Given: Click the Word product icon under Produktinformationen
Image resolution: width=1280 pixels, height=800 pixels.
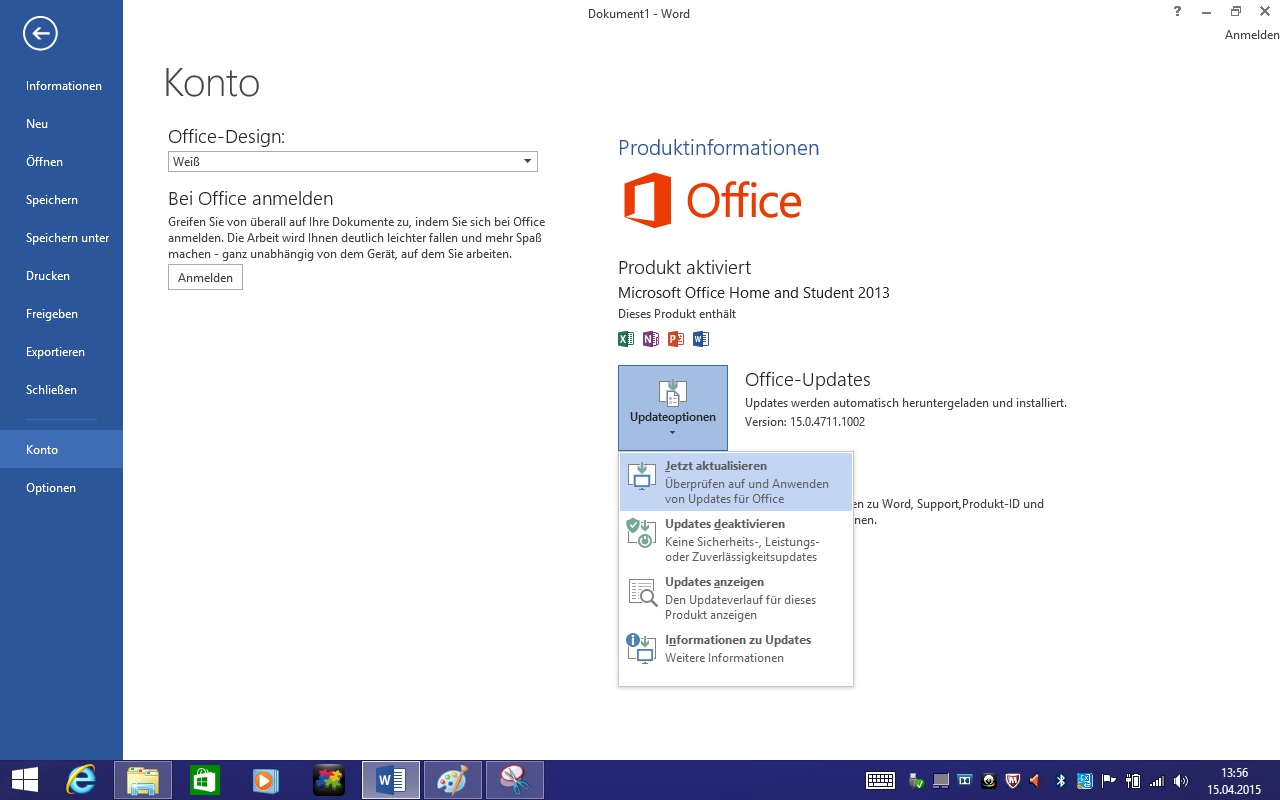Looking at the screenshot, I should [700, 339].
